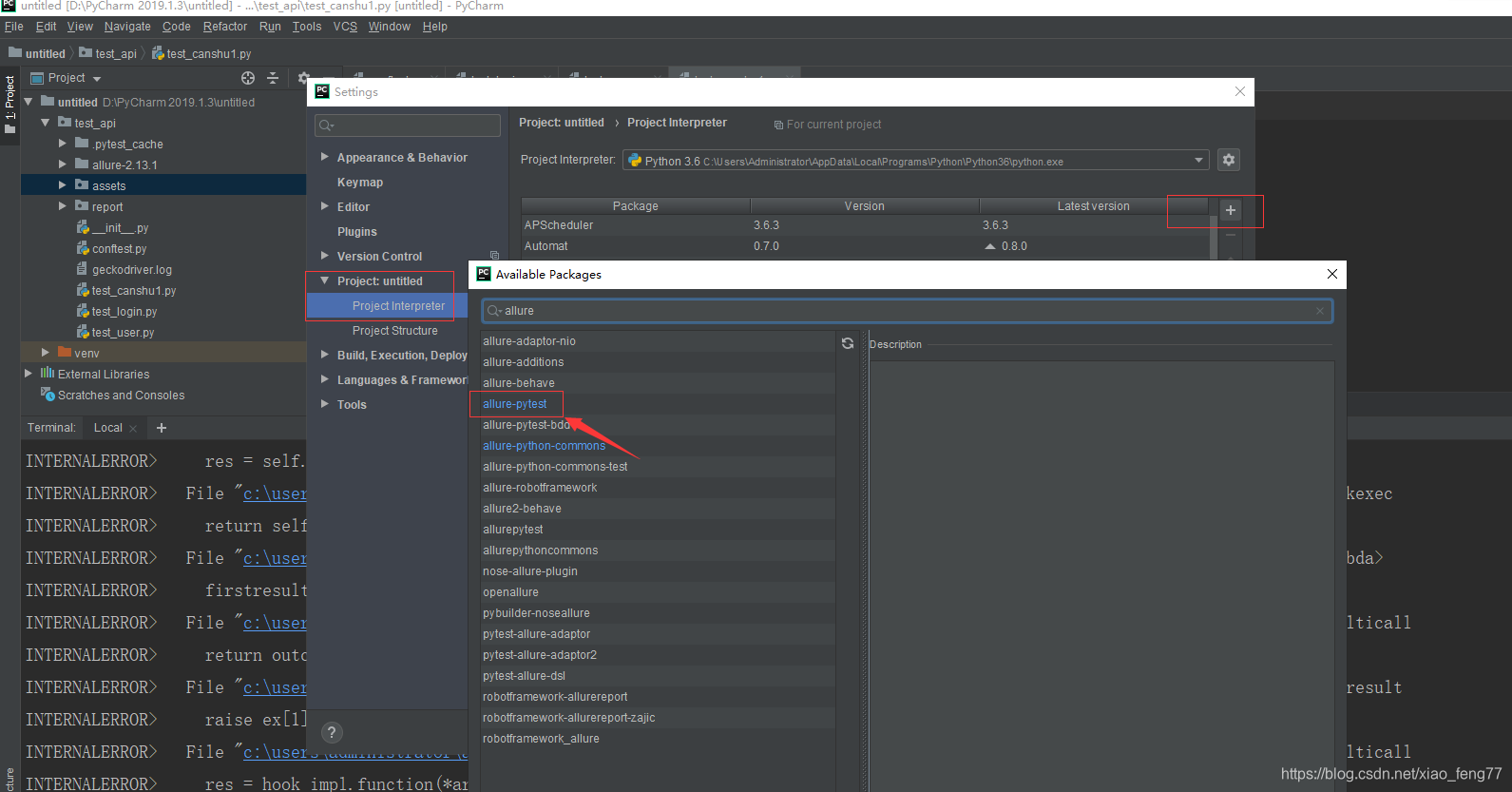Select pytest-allure-adaptor package
The width and height of the screenshot is (1512, 792).
click(x=537, y=634)
